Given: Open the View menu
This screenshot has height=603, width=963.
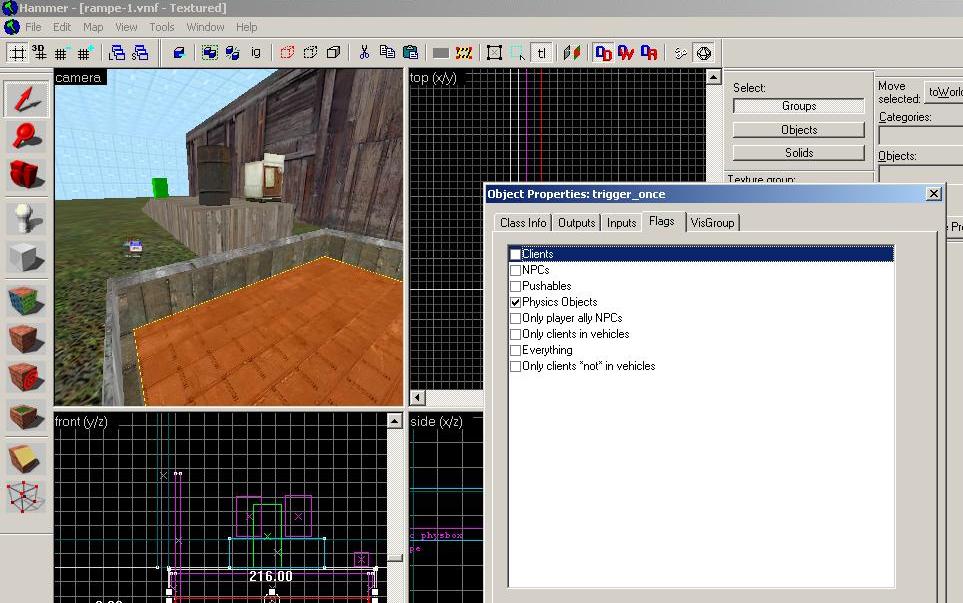Looking at the screenshot, I should (x=126, y=27).
